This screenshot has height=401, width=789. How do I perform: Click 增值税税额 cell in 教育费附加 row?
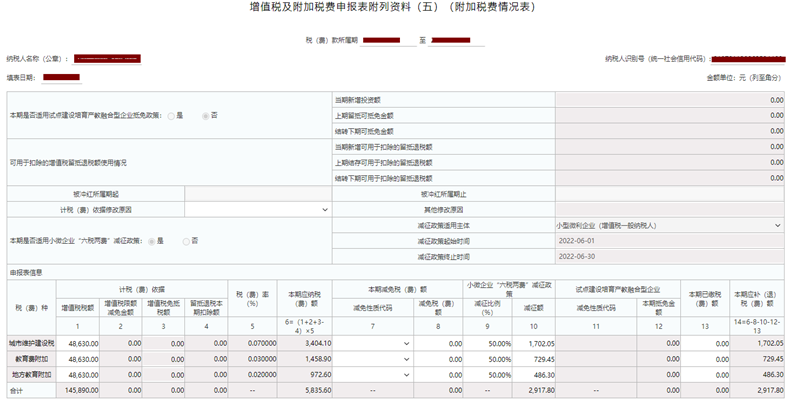point(78,360)
